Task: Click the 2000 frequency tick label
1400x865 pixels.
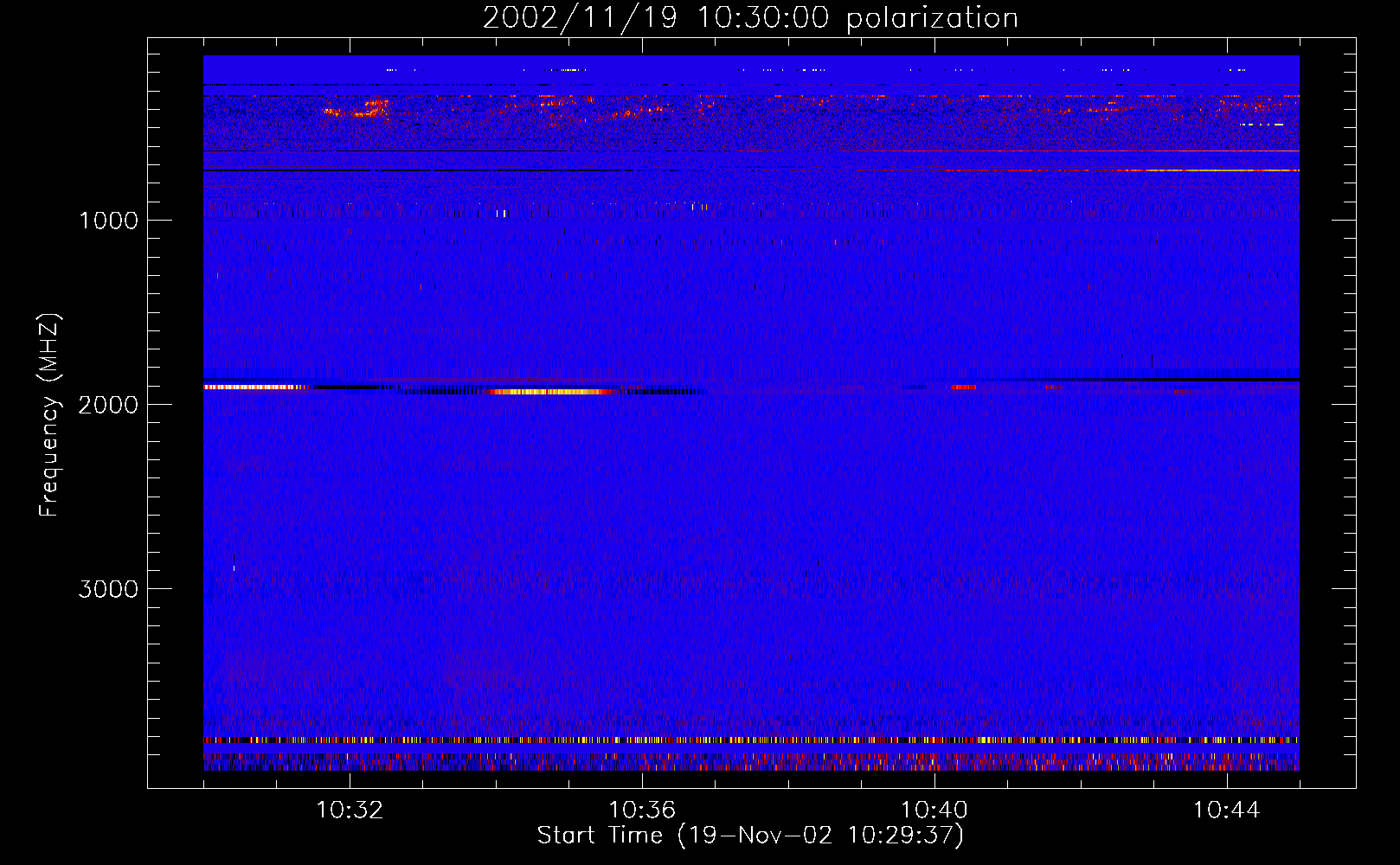Action: tap(108, 404)
